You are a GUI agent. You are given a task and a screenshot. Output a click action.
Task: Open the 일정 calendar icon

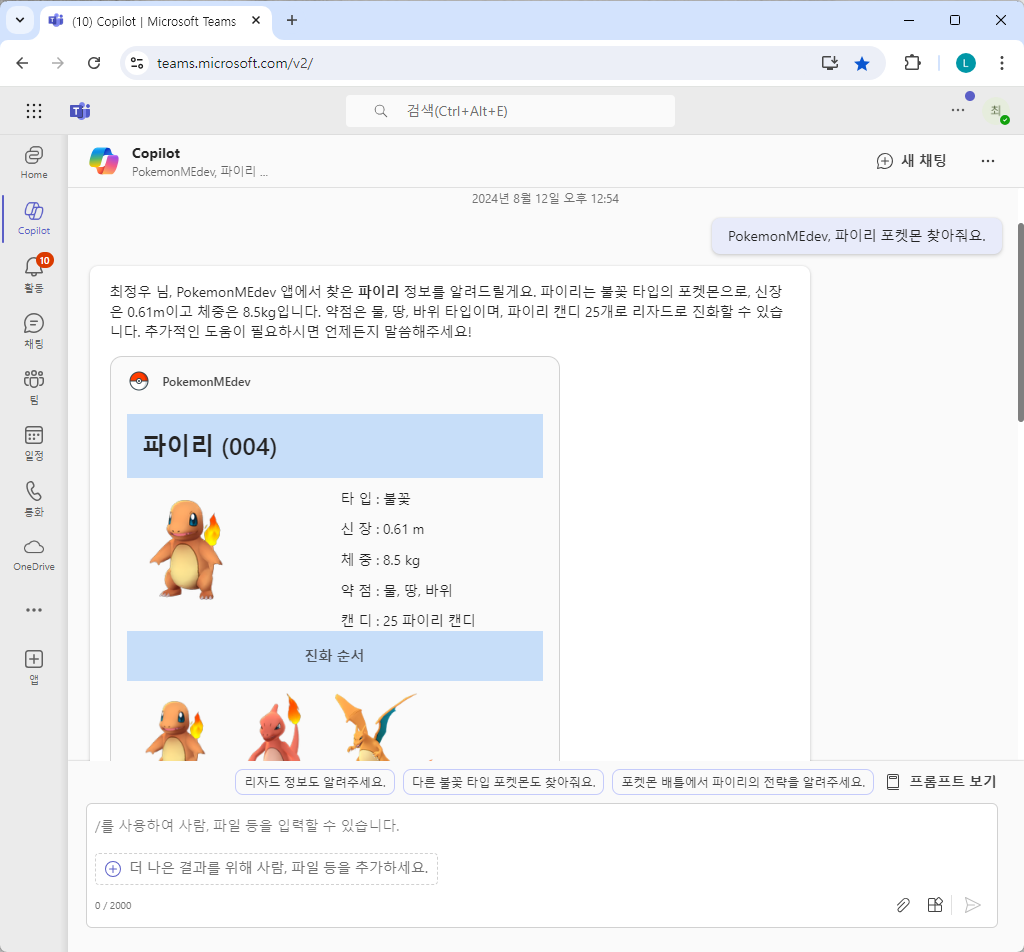(34, 443)
